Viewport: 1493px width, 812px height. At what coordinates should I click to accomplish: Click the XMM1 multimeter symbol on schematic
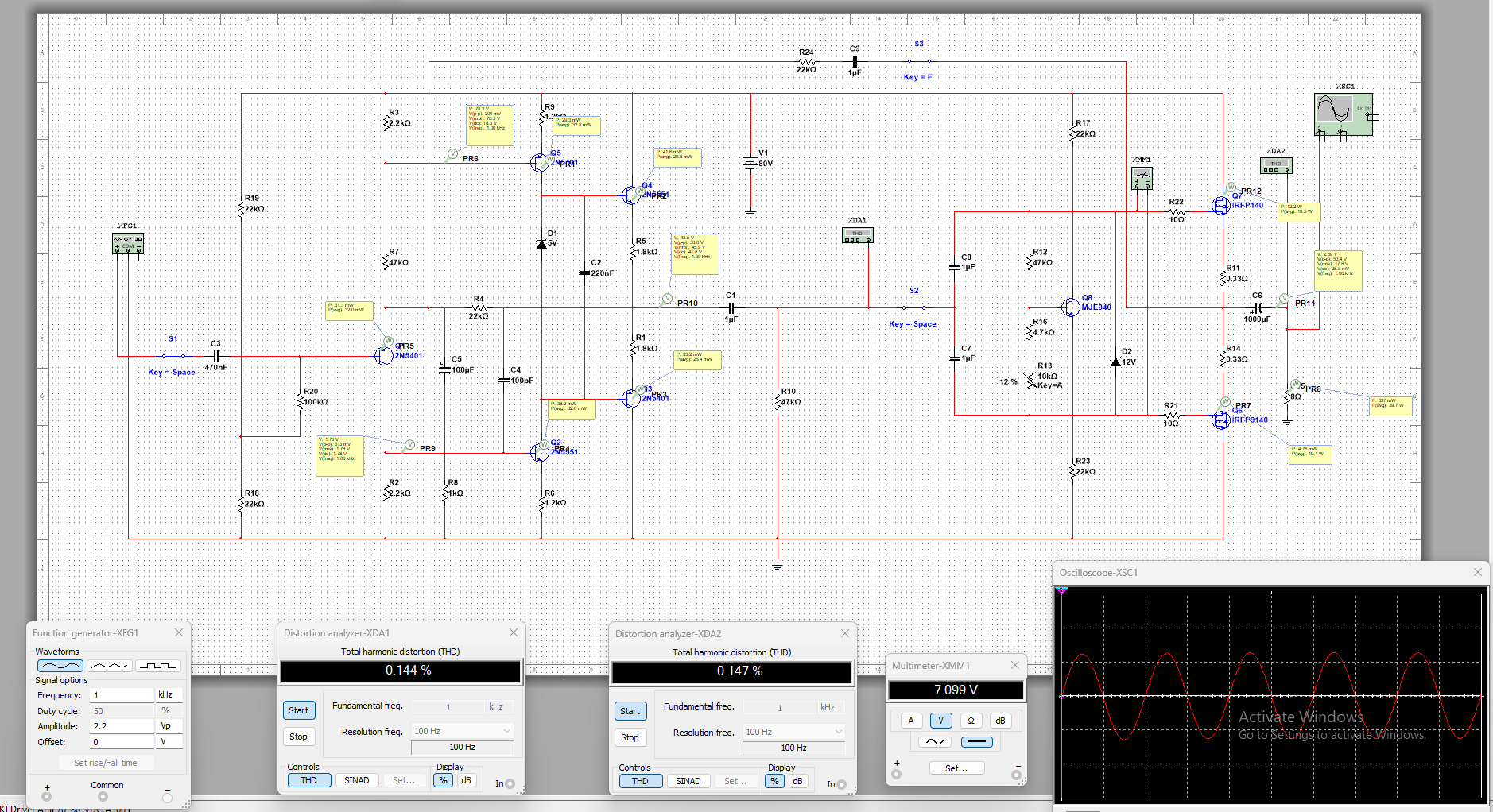tap(1142, 178)
